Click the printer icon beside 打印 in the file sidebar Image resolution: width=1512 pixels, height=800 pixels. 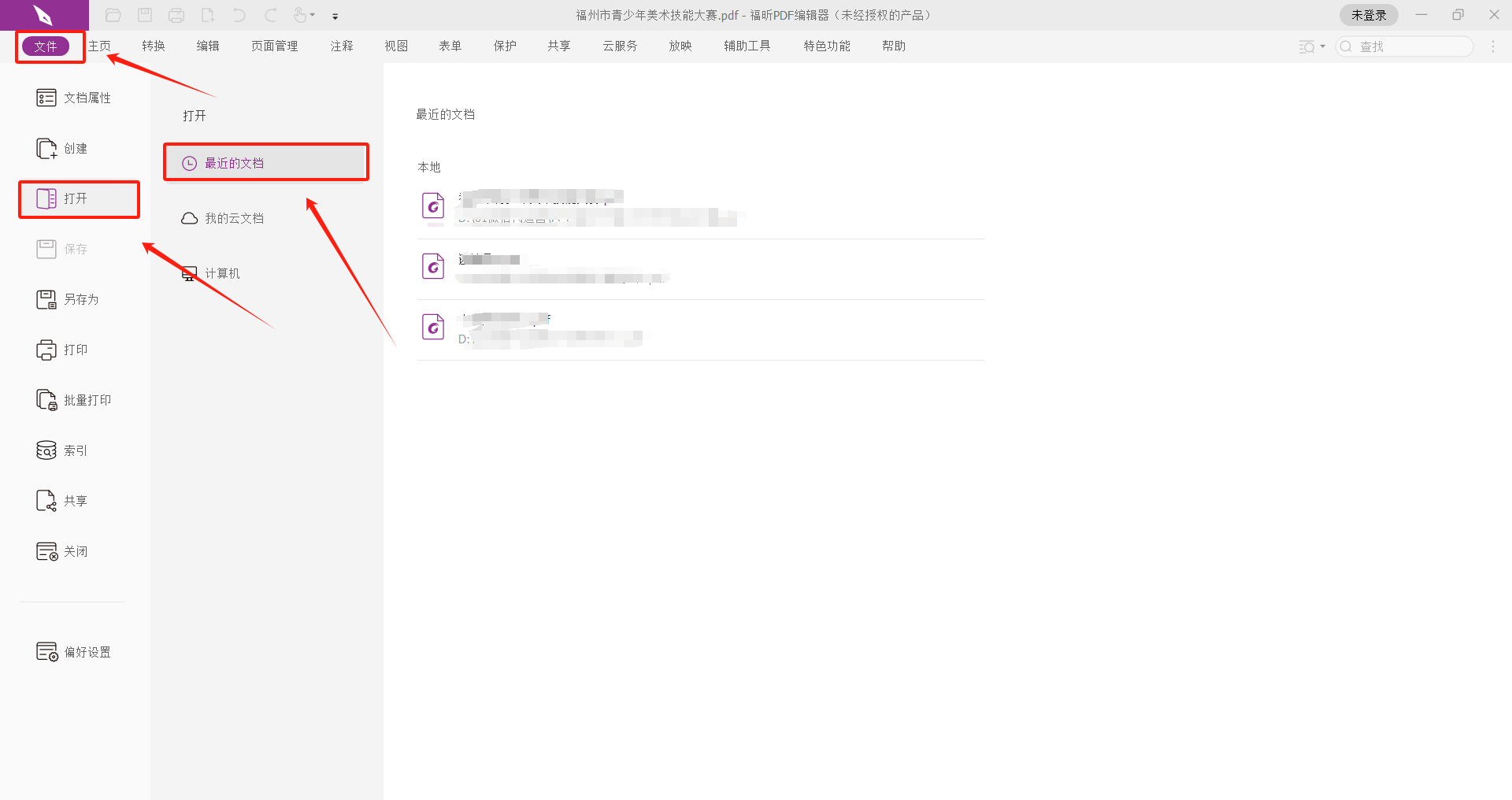[46, 350]
